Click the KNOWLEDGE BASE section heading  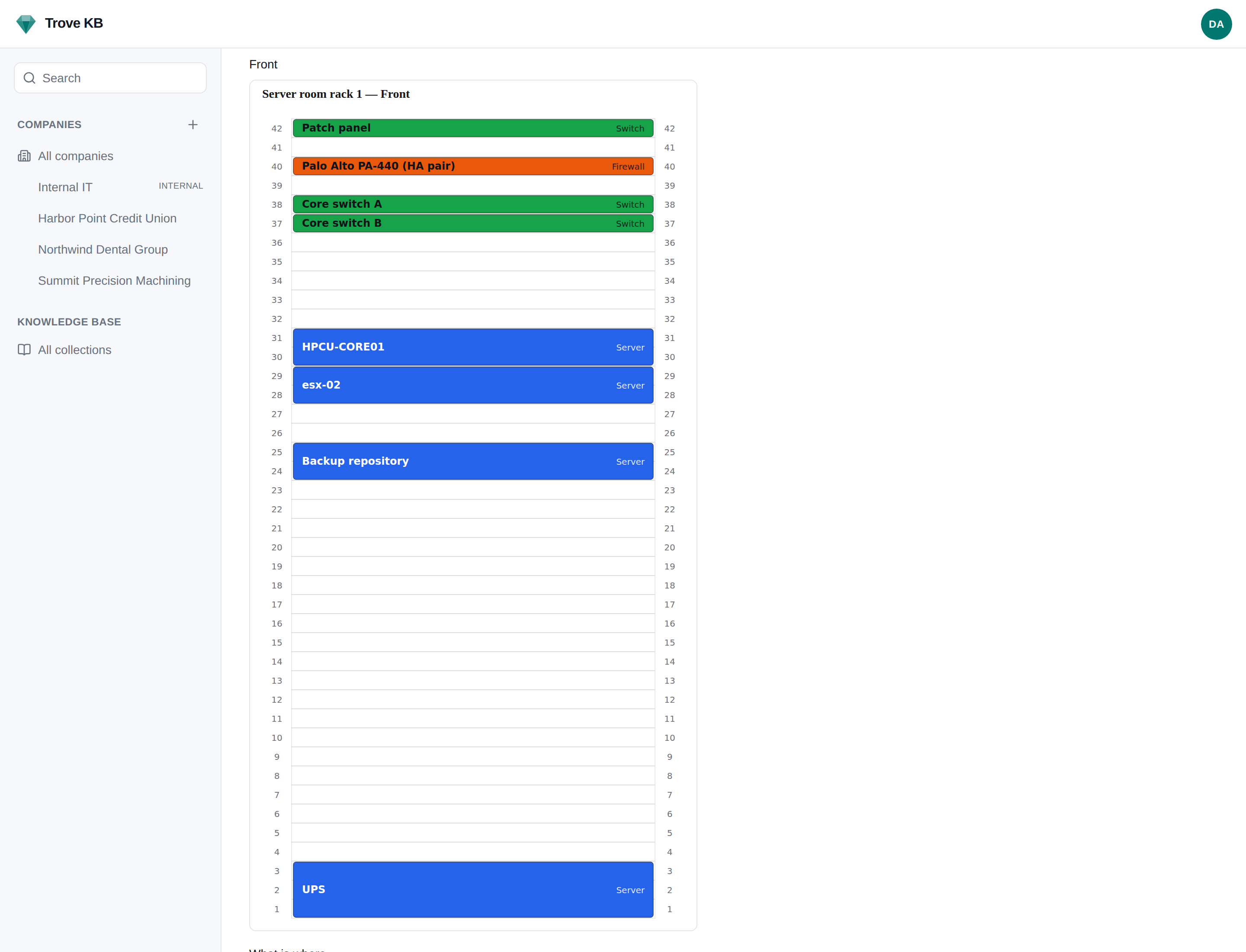coord(69,322)
